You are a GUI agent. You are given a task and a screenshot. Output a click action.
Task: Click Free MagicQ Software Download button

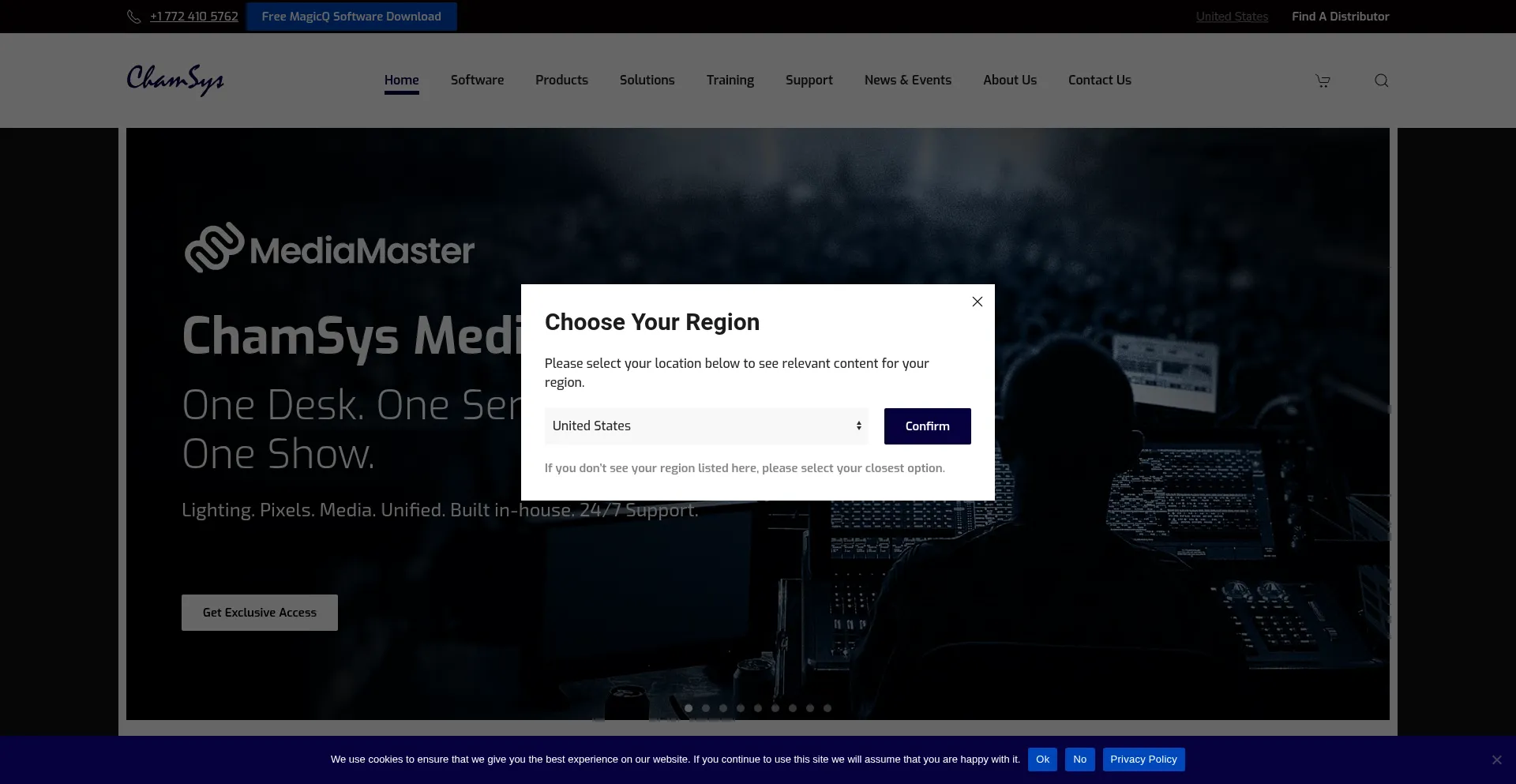click(x=351, y=17)
